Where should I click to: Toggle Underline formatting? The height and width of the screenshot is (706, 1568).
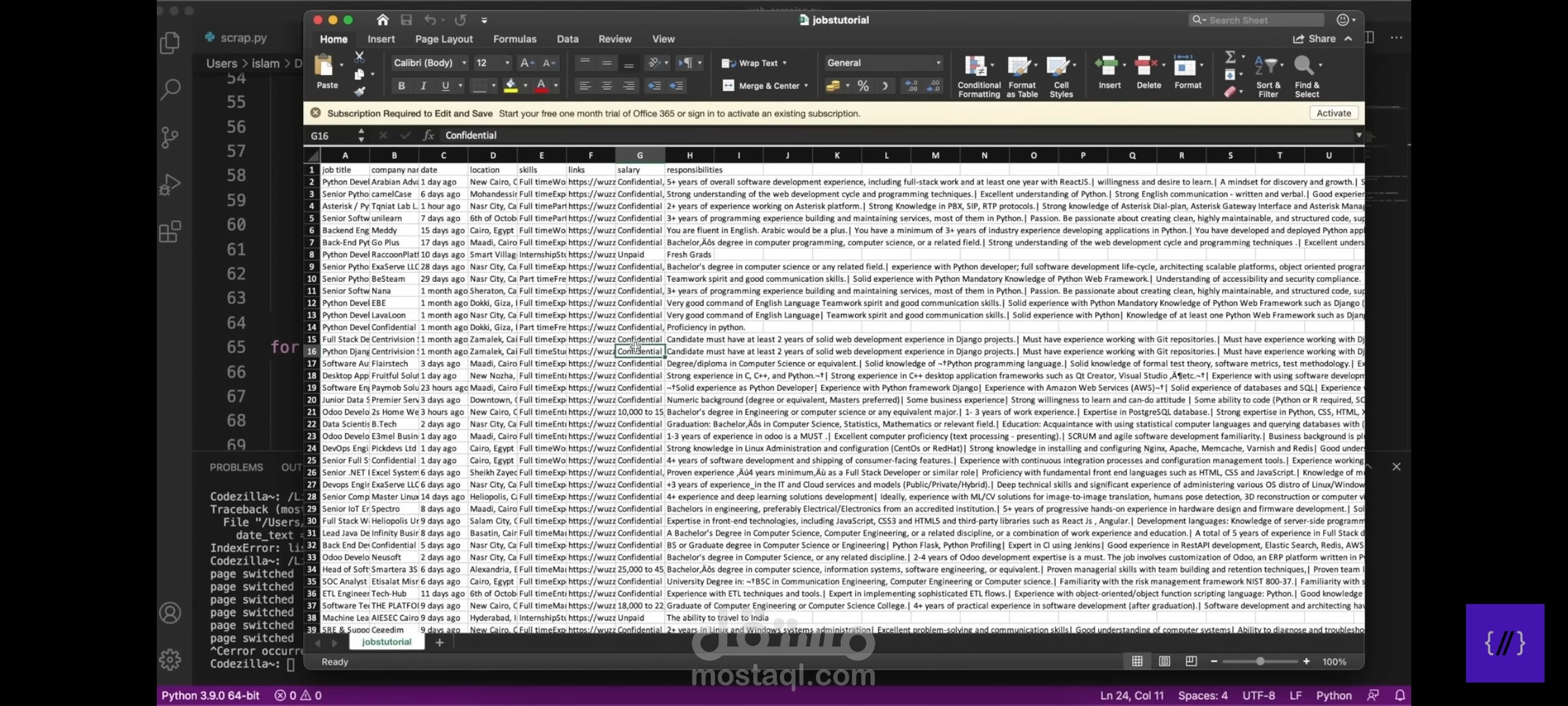tap(446, 86)
